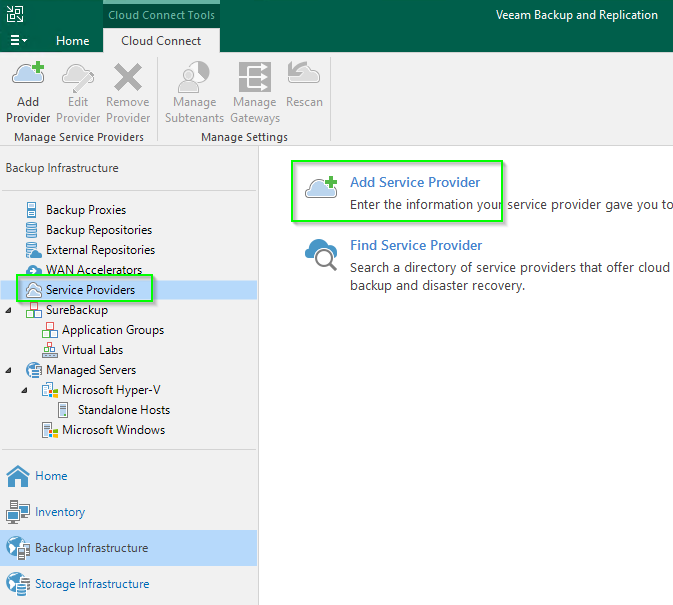The image size is (673, 605).
Task: Click the Home house icon in navigation
Action: 18,476
